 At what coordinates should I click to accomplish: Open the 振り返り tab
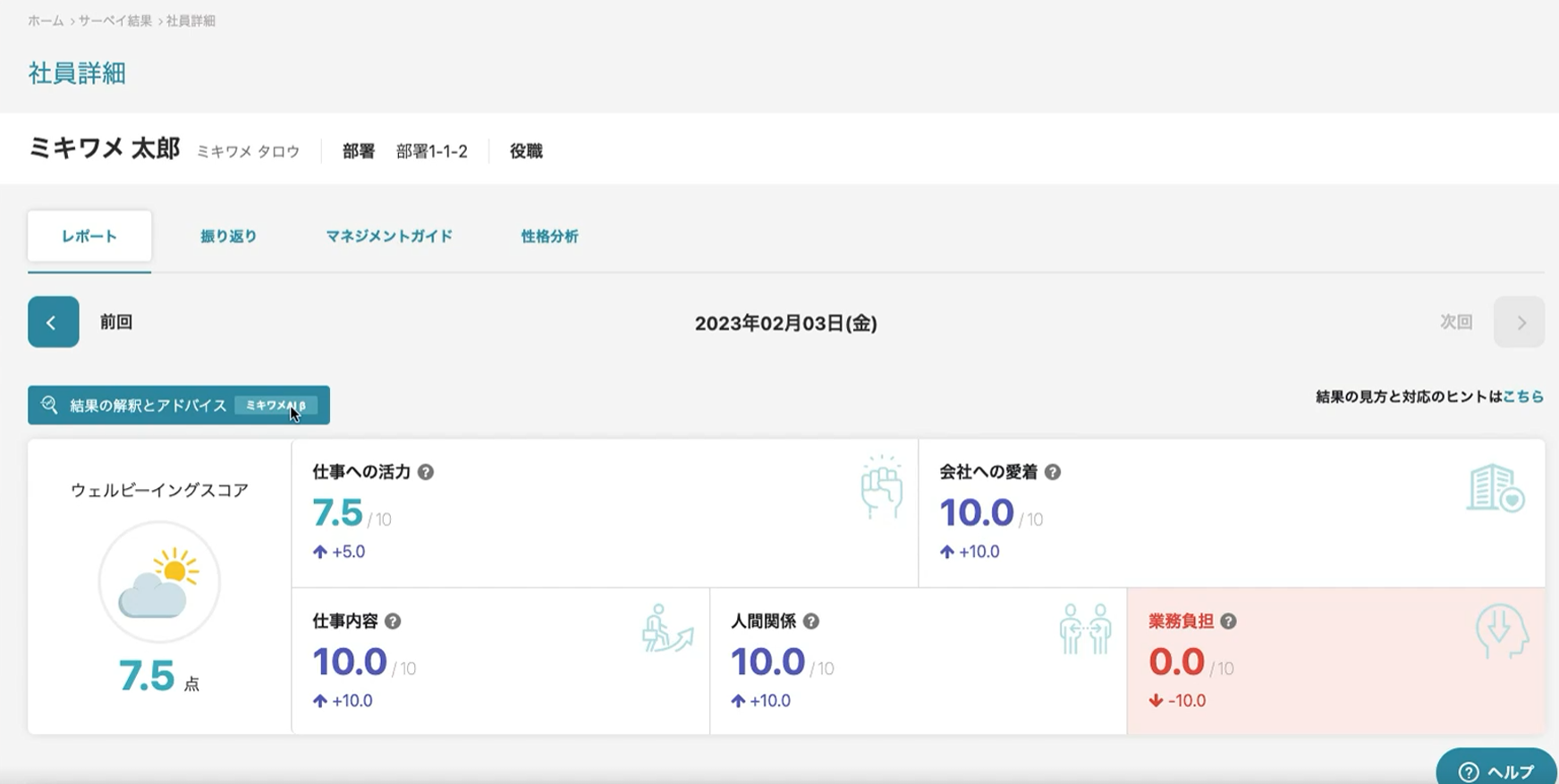228,237
